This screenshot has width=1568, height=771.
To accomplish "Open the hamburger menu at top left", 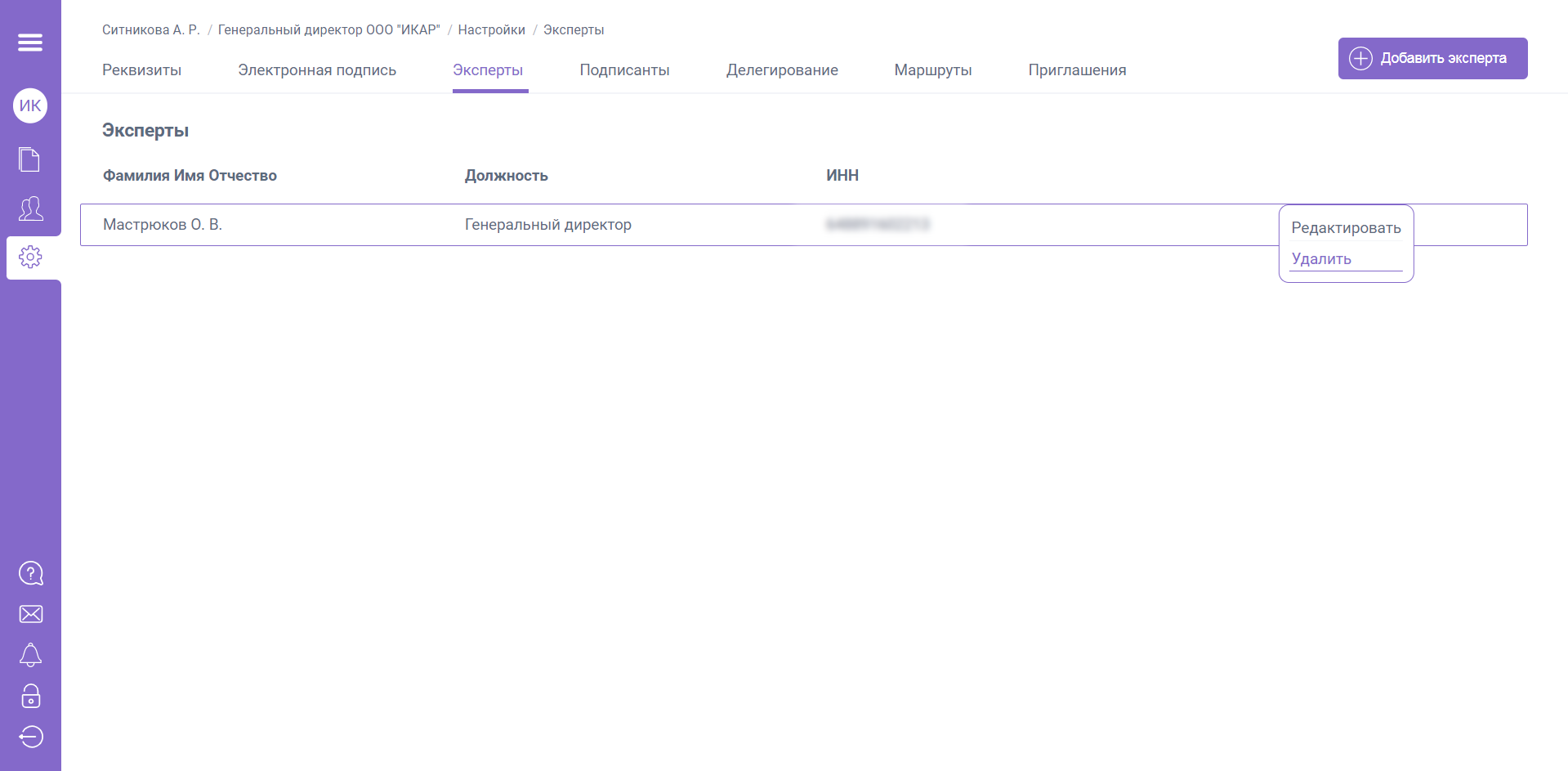I will click(30, 42).
